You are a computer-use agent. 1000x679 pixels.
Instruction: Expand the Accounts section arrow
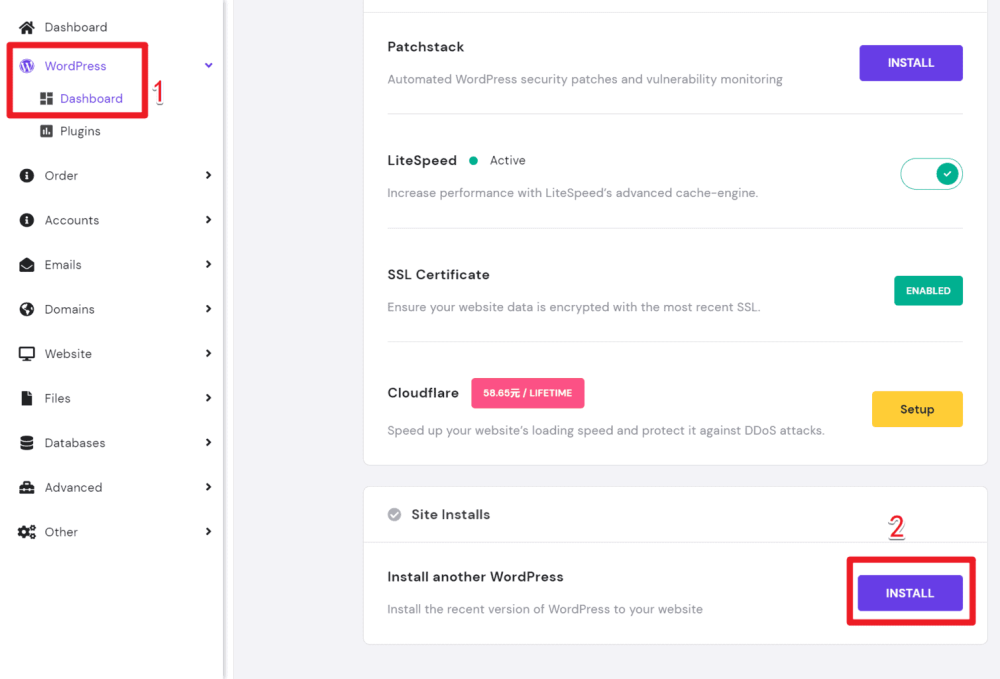(209, 220)
